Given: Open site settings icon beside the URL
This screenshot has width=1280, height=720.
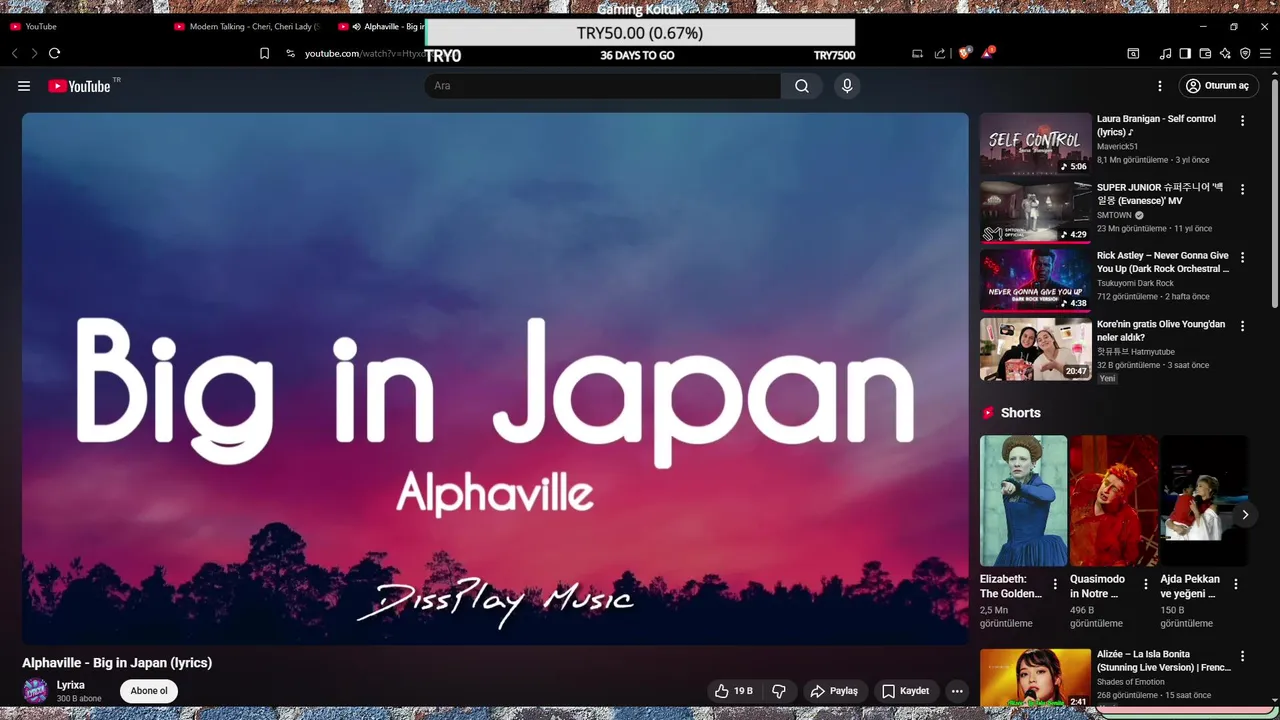Looking at the screenshot, I should coord(290,53).
